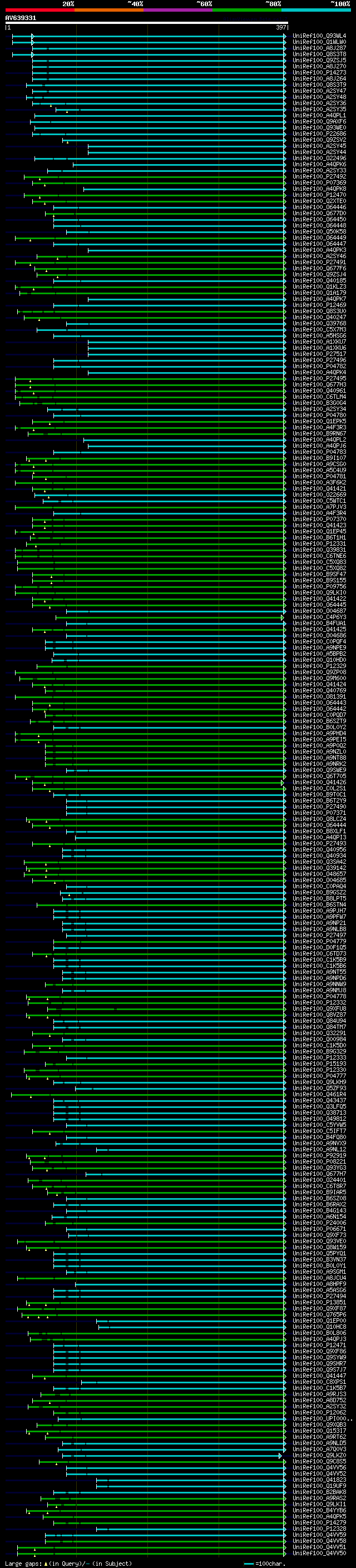
Task: Select the UniRef100_P12328 entry
Action: coord(319,1529)
